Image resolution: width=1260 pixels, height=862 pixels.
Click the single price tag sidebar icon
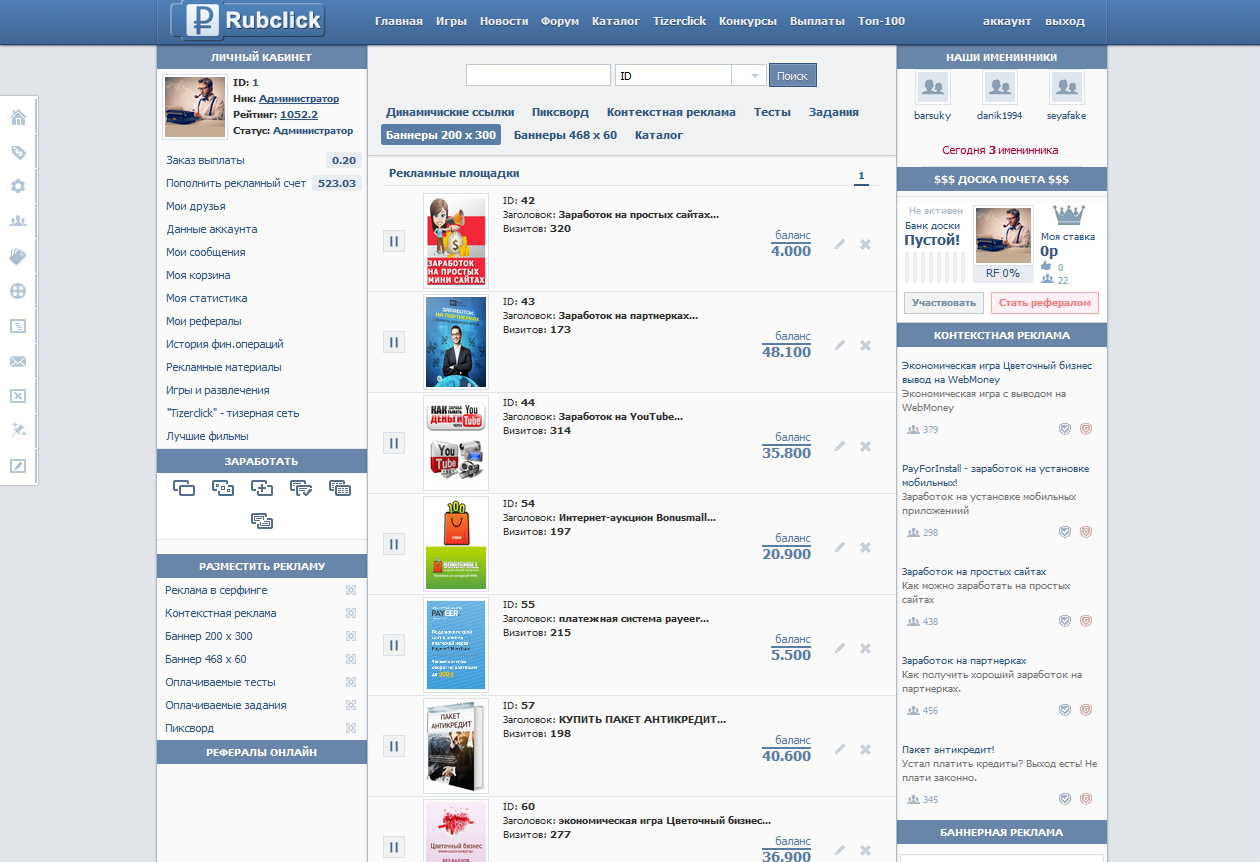(x=17, y=153)
